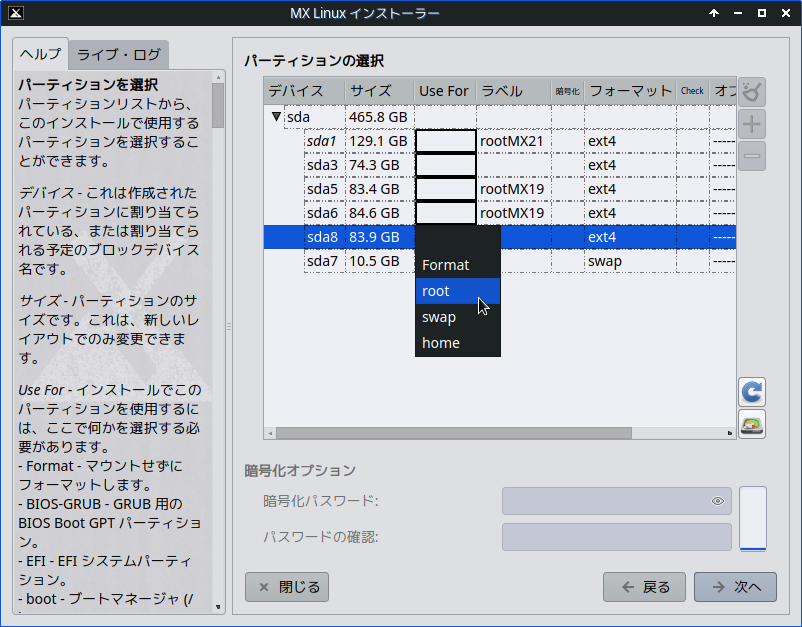Click the title bar up-arrow keep-above icon

[714, 13]
